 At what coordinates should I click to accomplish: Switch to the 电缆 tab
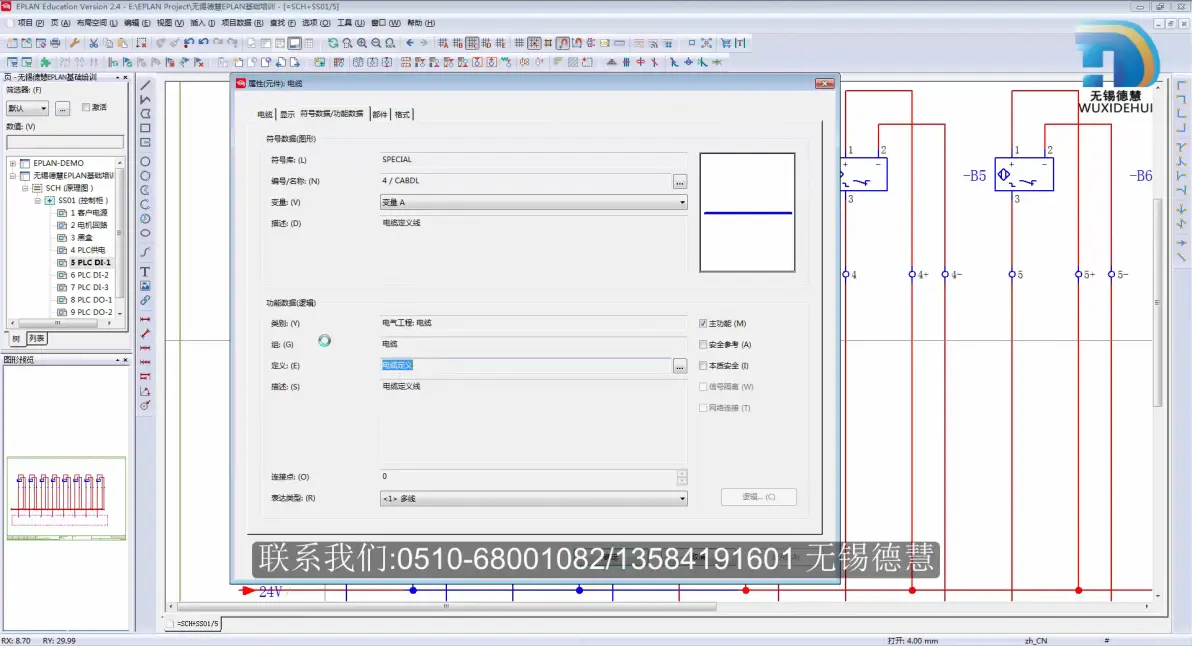(x=265, y=115)
